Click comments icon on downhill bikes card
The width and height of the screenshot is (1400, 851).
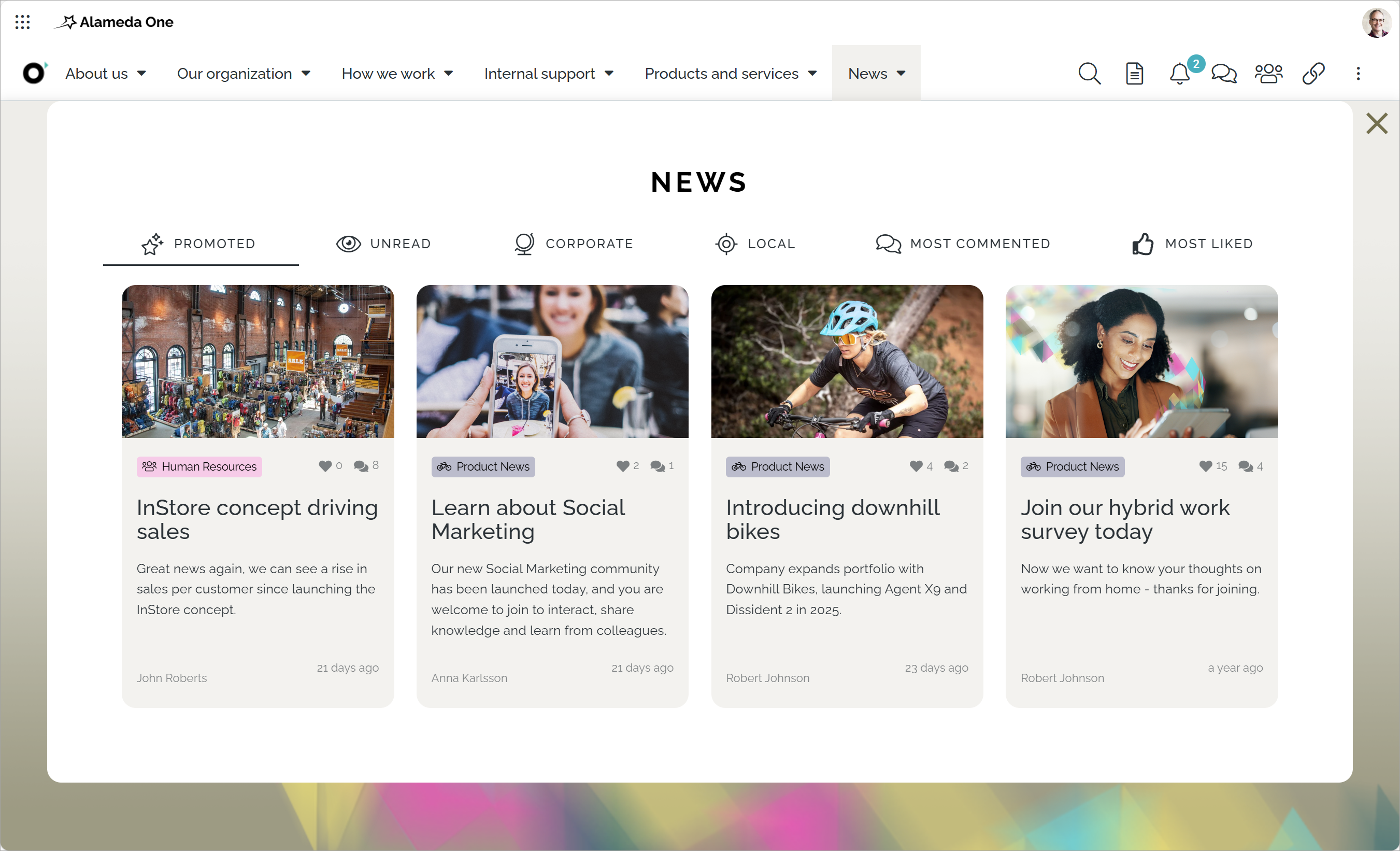pyautogui.click(x=951, y=466)
